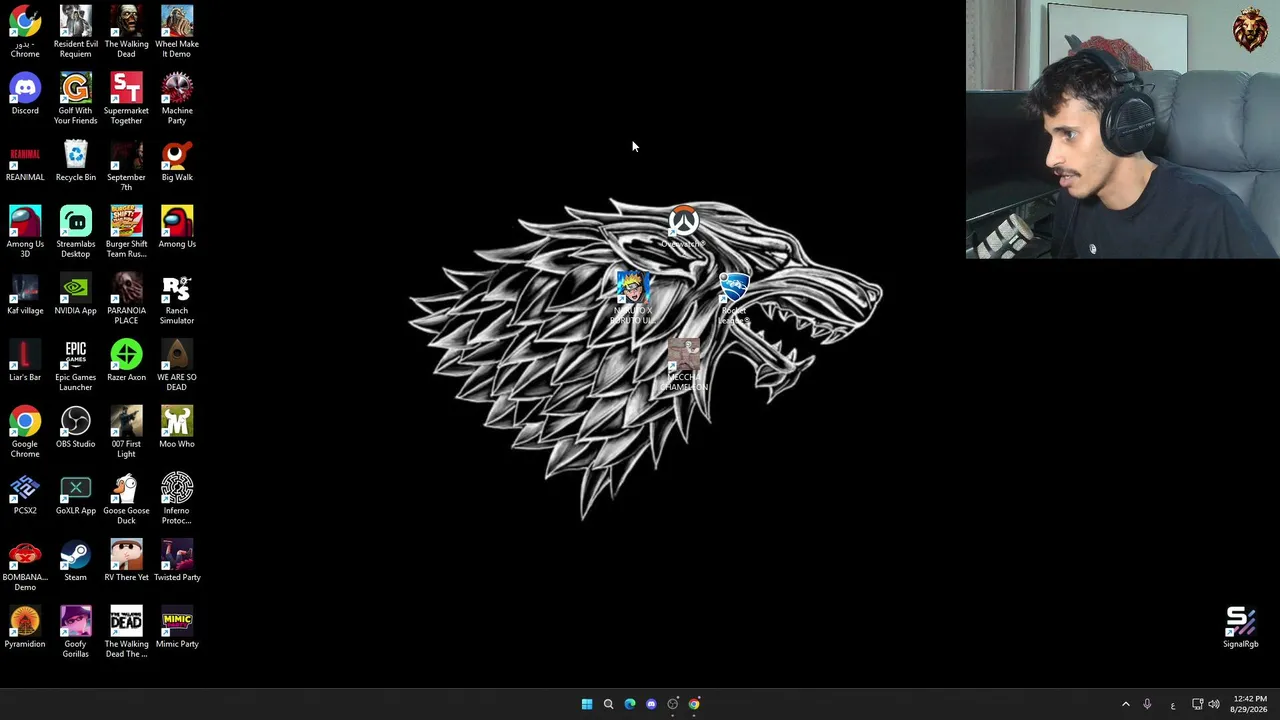Switch to OBS Studio in the taskbar
This screenshot has height=720, width=1280.
pos(673,704)
